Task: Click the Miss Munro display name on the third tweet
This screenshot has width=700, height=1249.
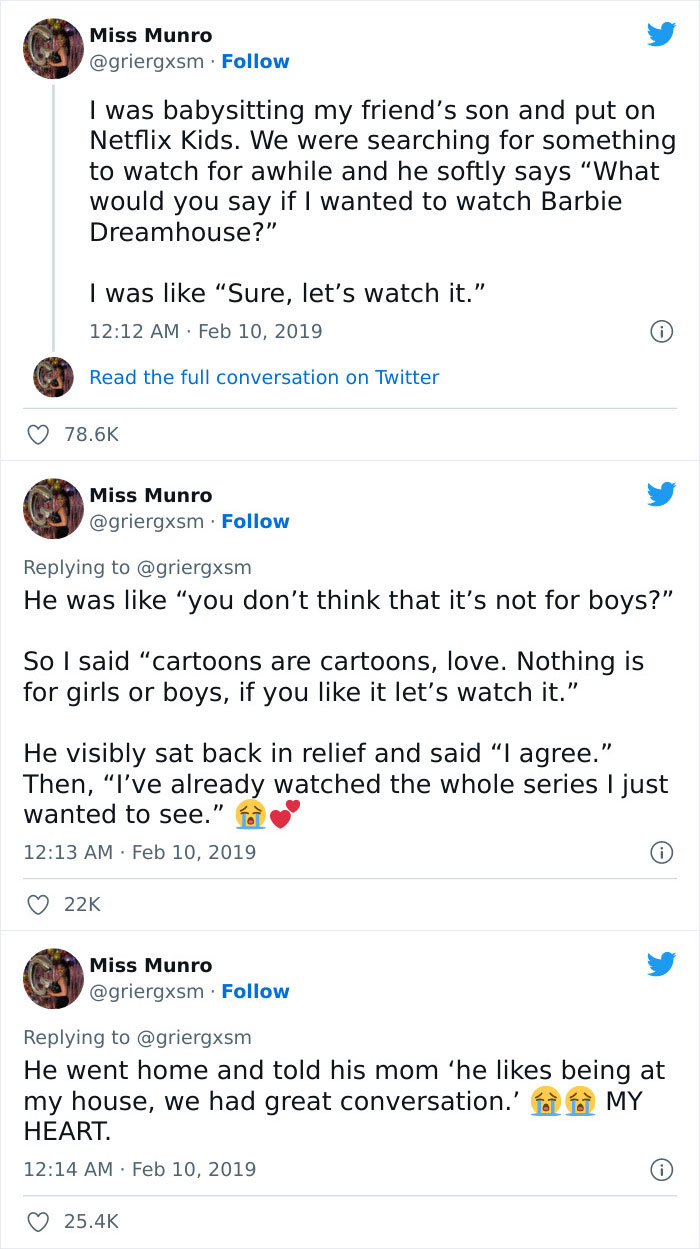Action: click(151, 965)
